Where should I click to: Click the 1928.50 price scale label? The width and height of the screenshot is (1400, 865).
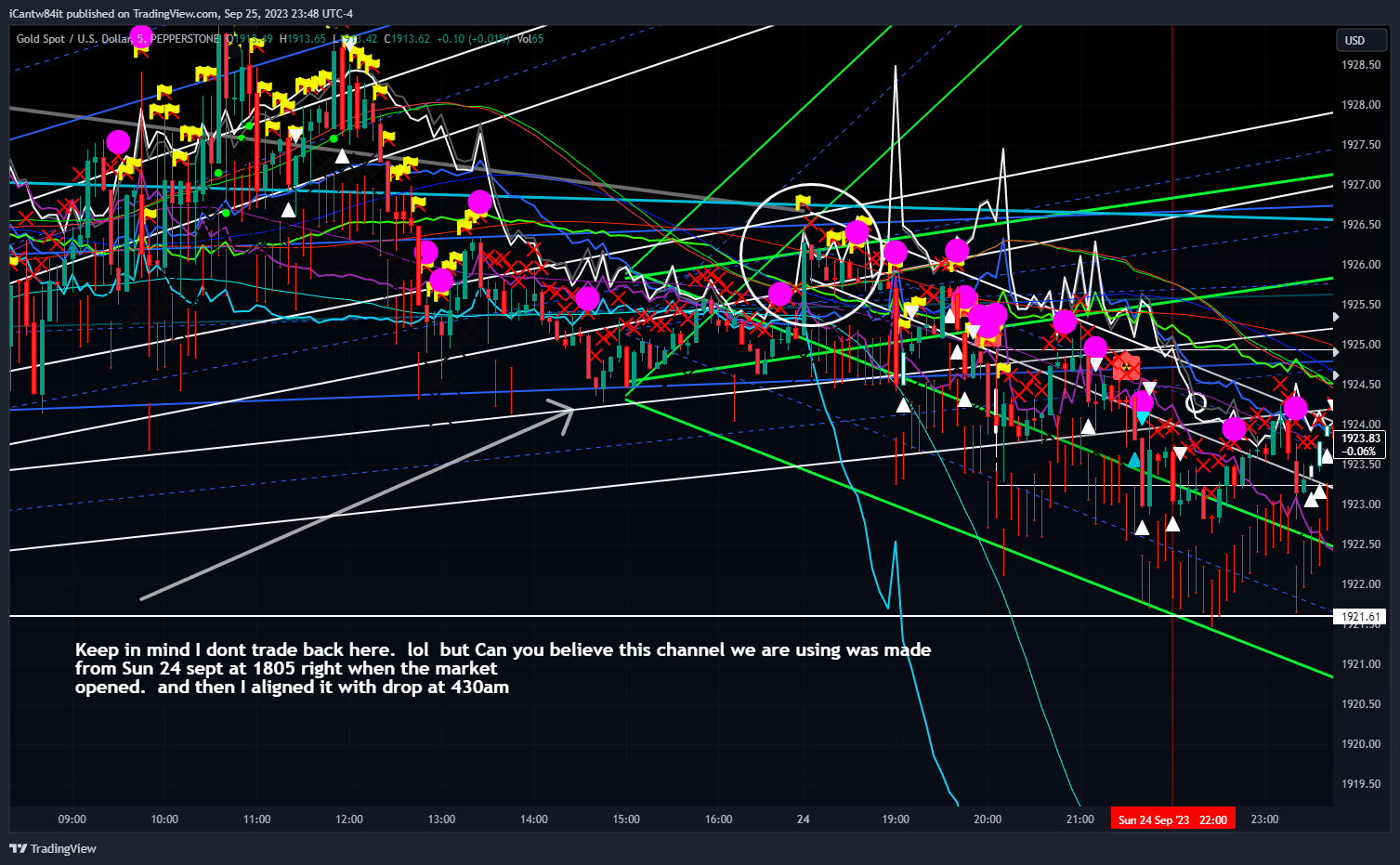pyautogui.click(x=1361, y=65)
